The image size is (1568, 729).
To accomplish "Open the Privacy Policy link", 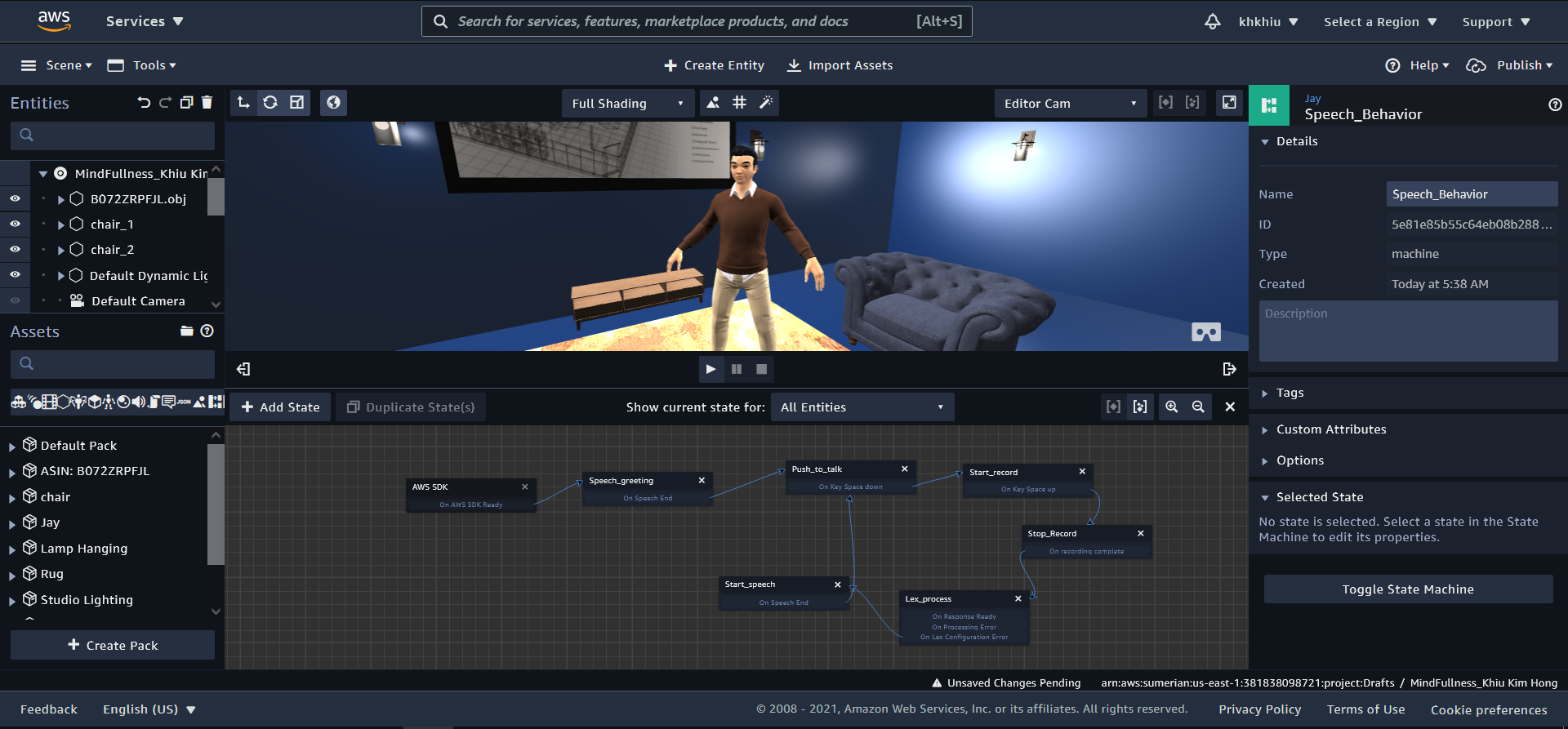I will point(1260,709).
